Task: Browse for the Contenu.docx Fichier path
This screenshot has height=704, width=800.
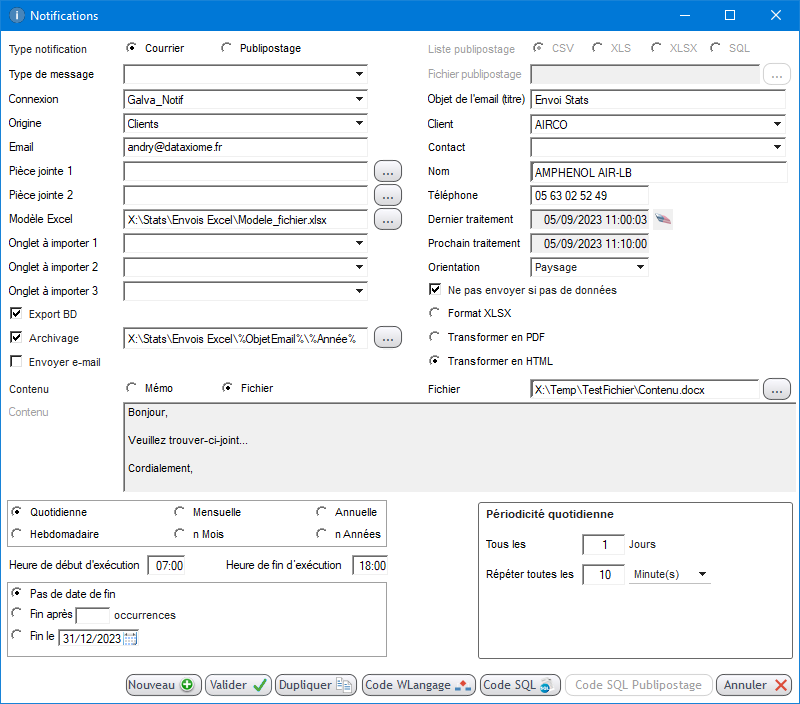Action: click(x=777, y=389)
